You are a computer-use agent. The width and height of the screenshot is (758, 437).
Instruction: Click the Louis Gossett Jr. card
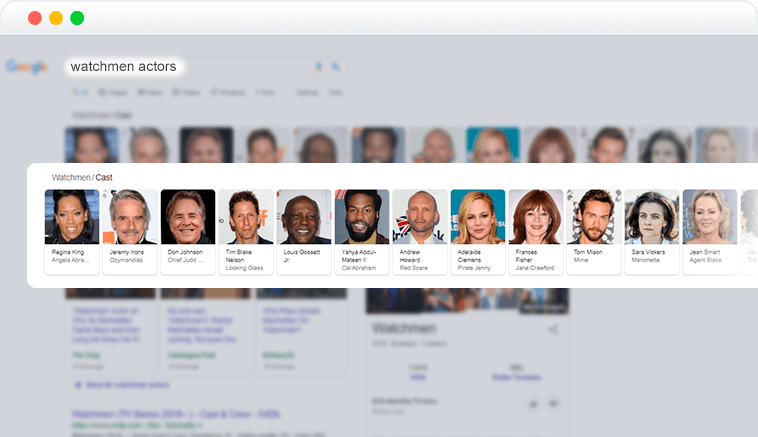tap(304, 232)
